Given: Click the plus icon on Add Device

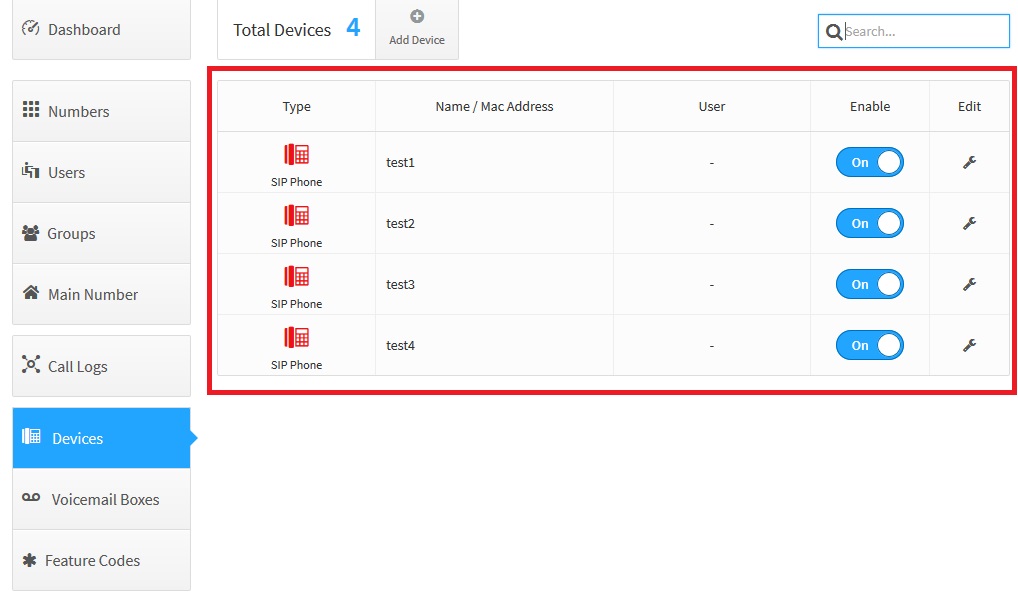Looking at the screenshot, I should pos(417,16).
